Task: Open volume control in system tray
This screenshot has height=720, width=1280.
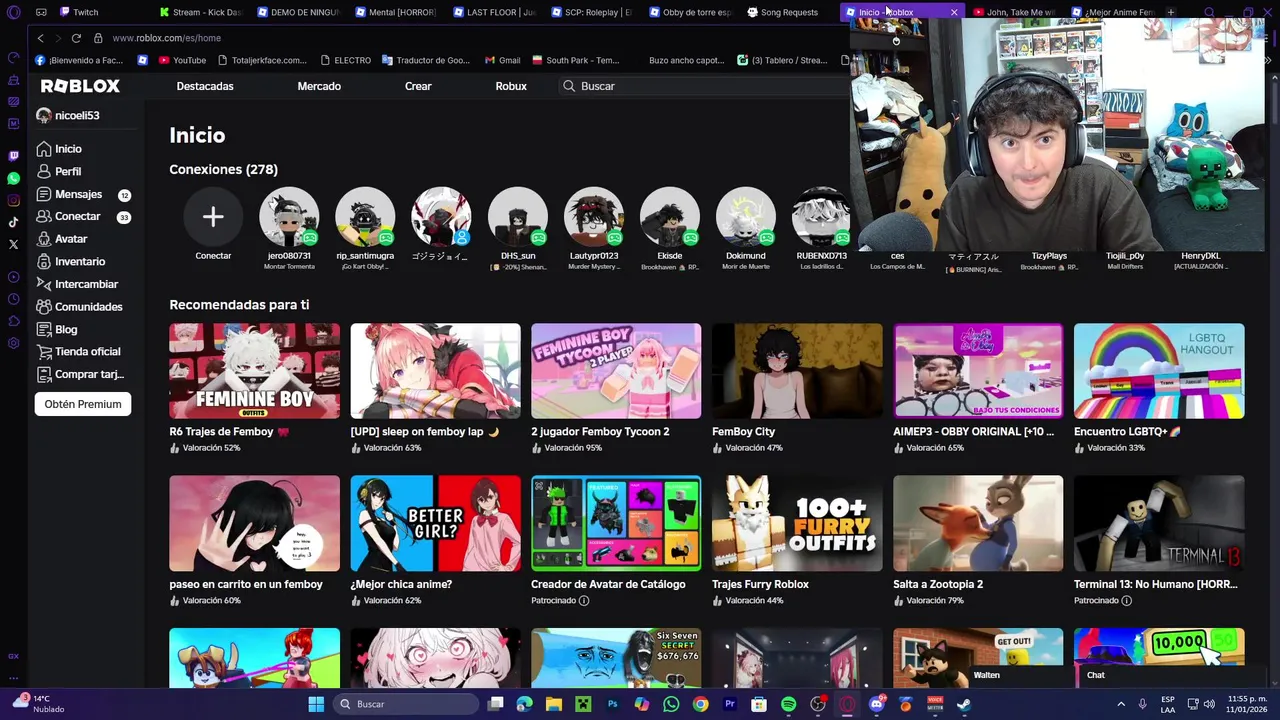Action: tap(1208, 704)
